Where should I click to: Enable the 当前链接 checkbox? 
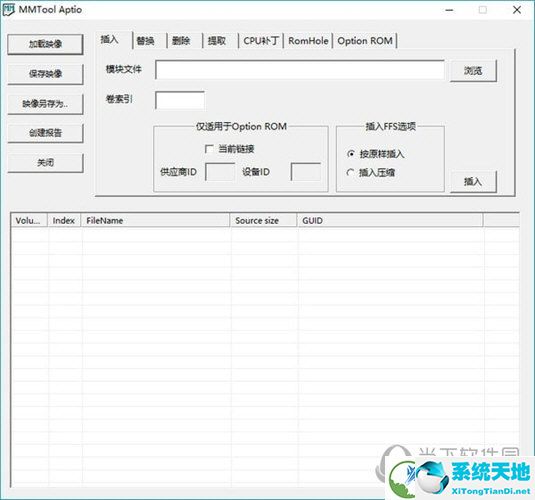pos(209,149)
